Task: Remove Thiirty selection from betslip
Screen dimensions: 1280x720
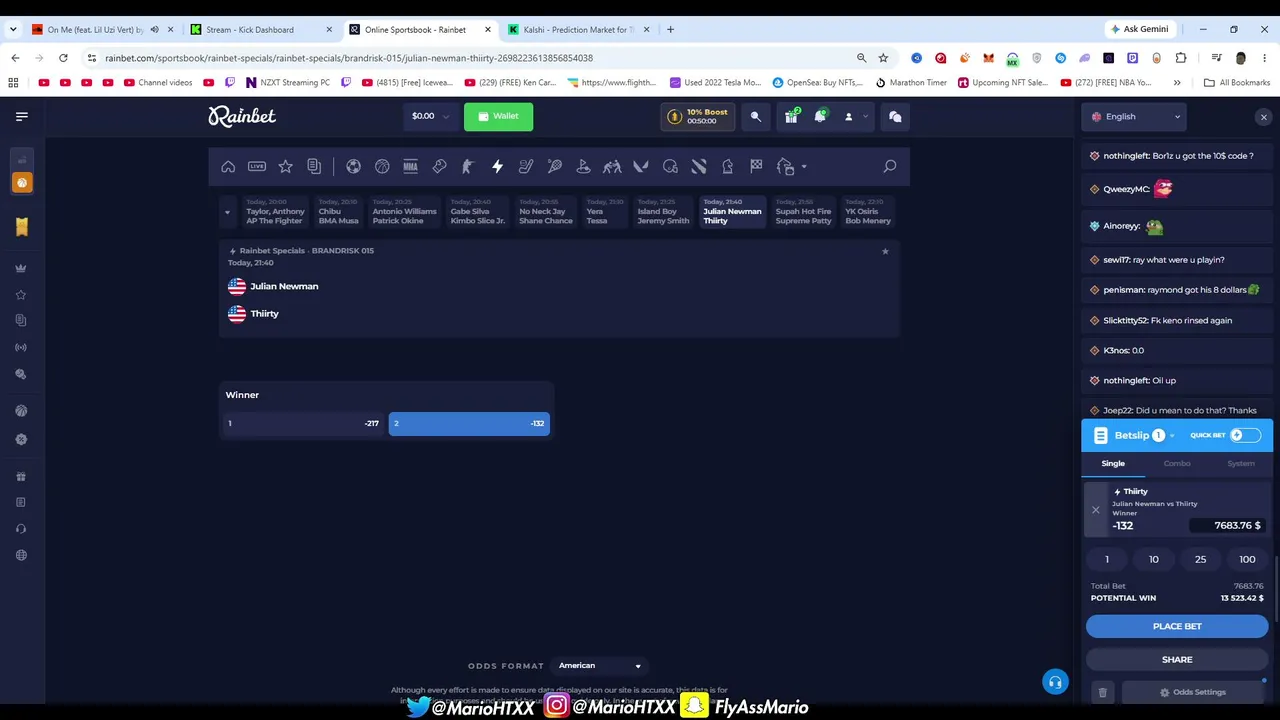Action: [1095, 510]
